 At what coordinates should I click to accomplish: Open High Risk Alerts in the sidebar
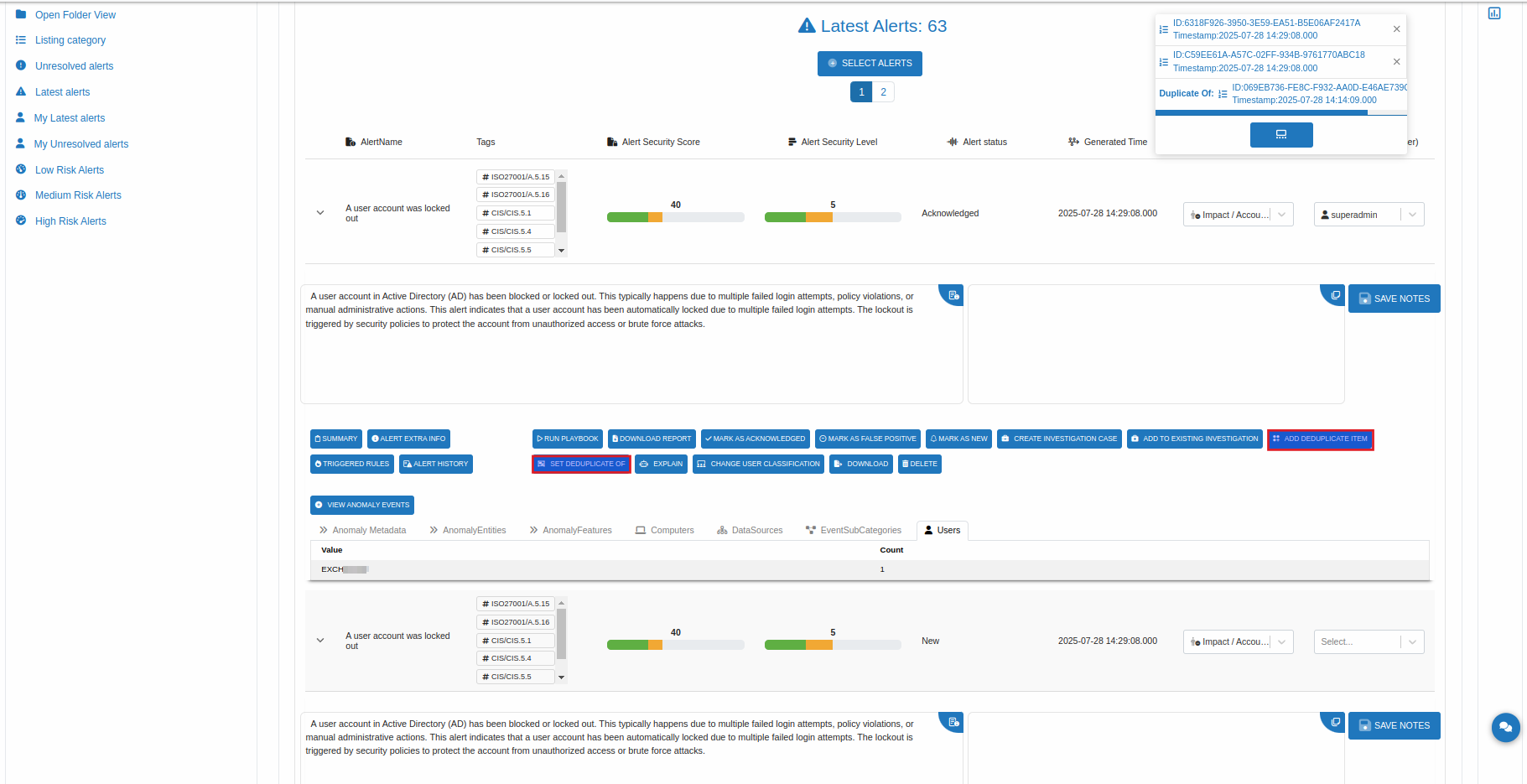[70, 221]
